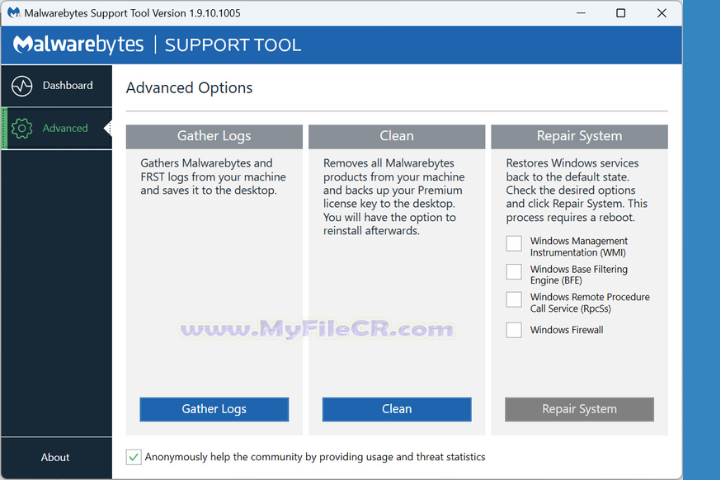Image resolution: width=720 pixels, height=480 pixels.
Task: Click the Advanced Options heading
Action: [x=189, y=88]
